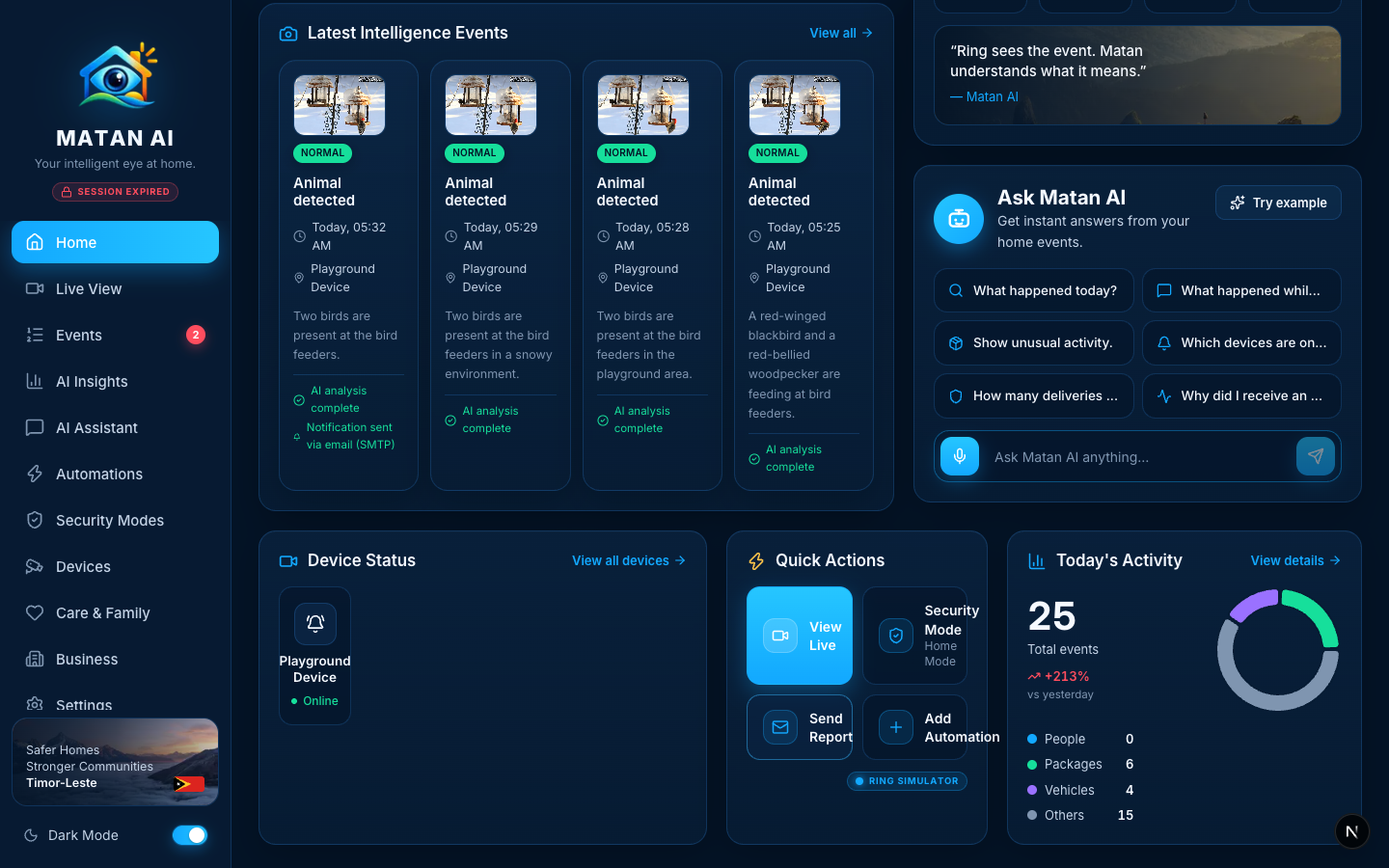Click View all devices link
This screenshot has height=868, width=1389.
coord(629,560)
